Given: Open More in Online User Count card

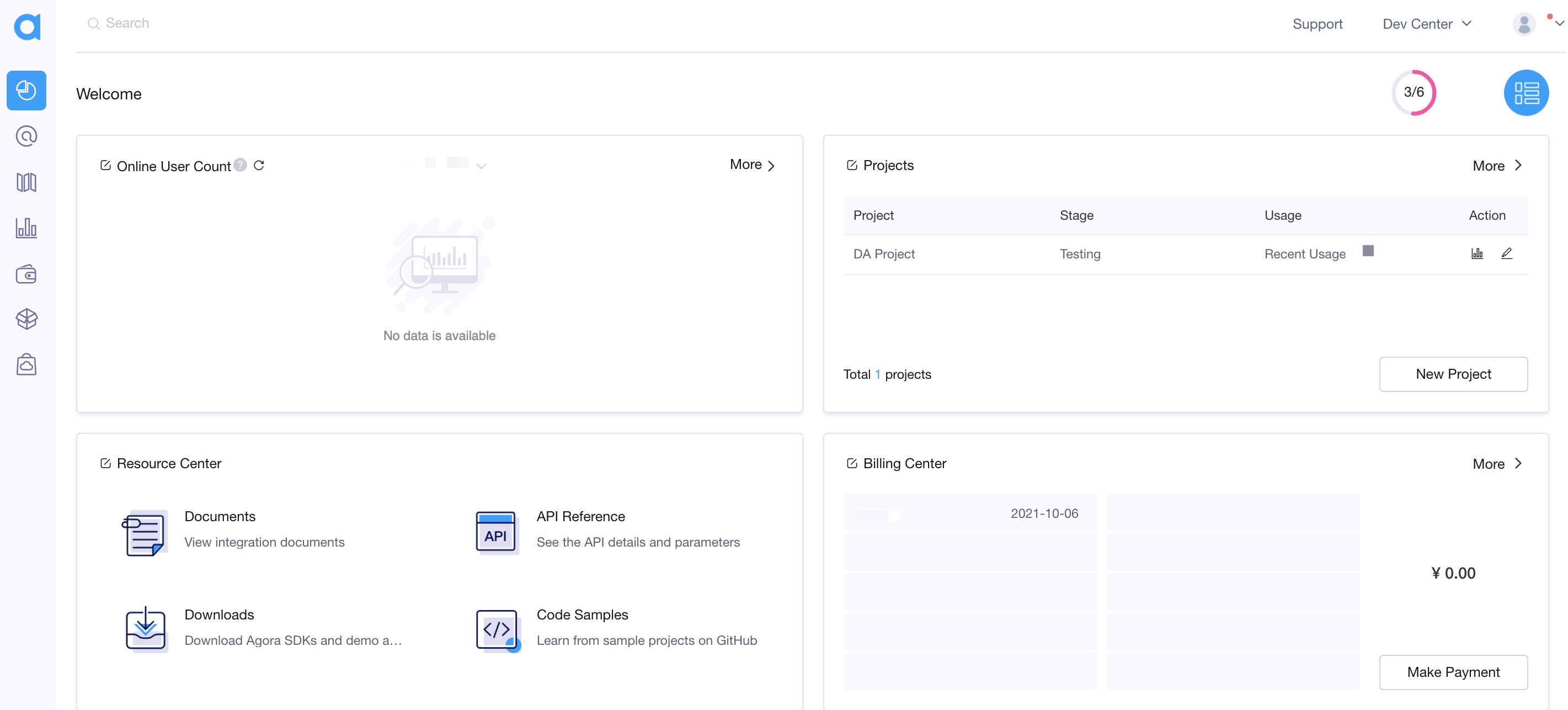Looking at the screenshot, I should (753, 165).
